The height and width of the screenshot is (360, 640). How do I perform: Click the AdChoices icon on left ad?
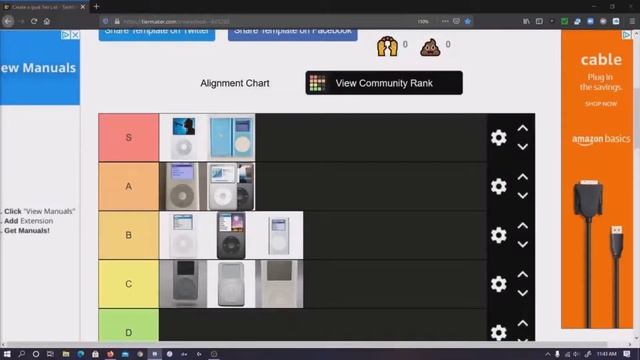pos(66,35)
